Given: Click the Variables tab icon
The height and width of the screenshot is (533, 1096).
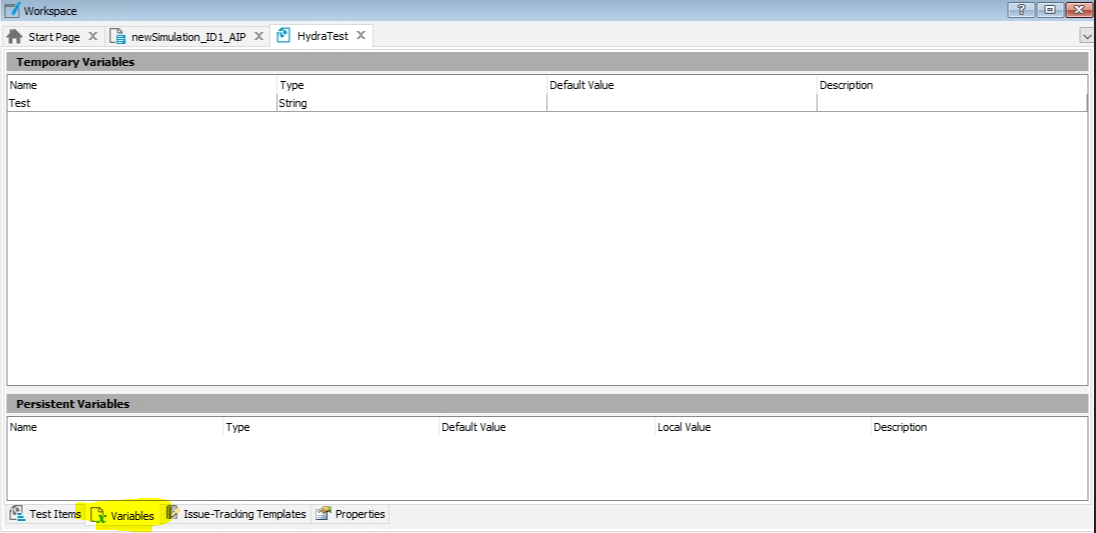Looking at the screenshot, I should click(x=99, y=516).
